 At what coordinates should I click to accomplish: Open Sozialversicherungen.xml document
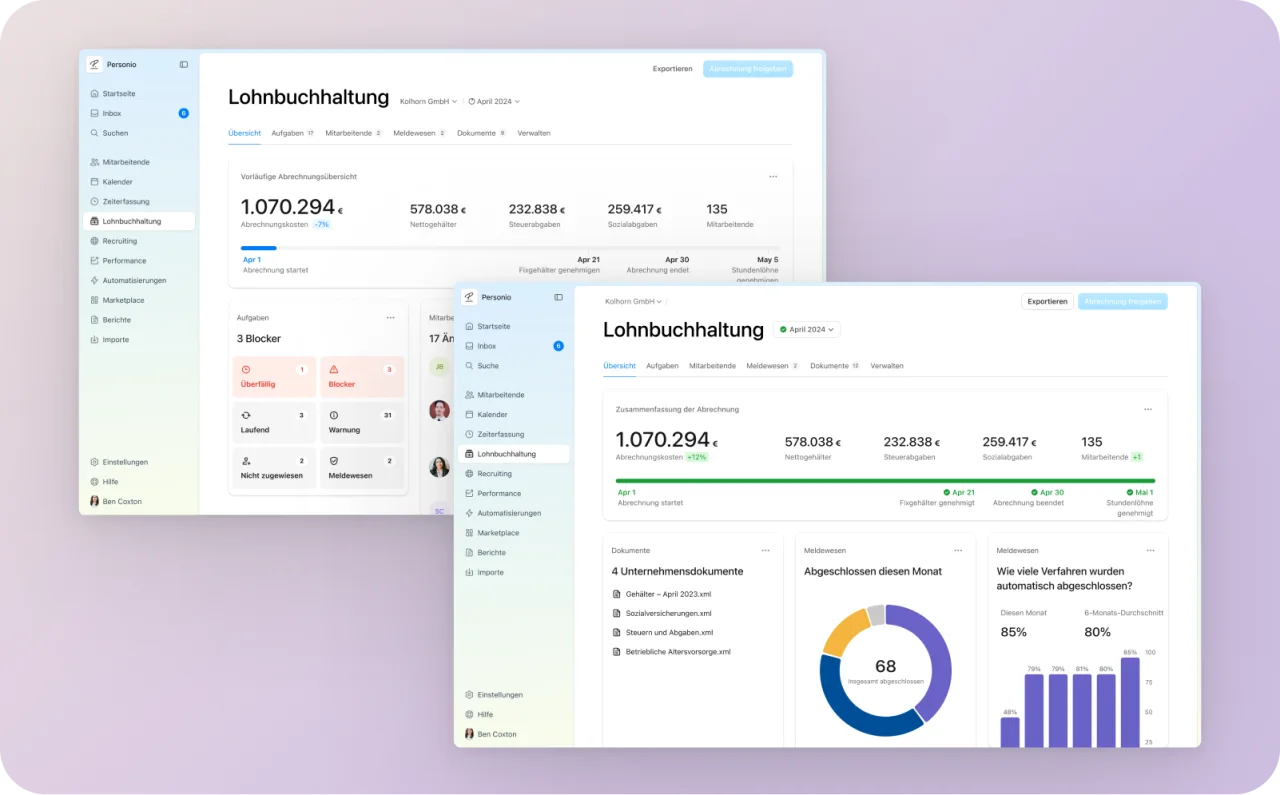pos(662,613)
